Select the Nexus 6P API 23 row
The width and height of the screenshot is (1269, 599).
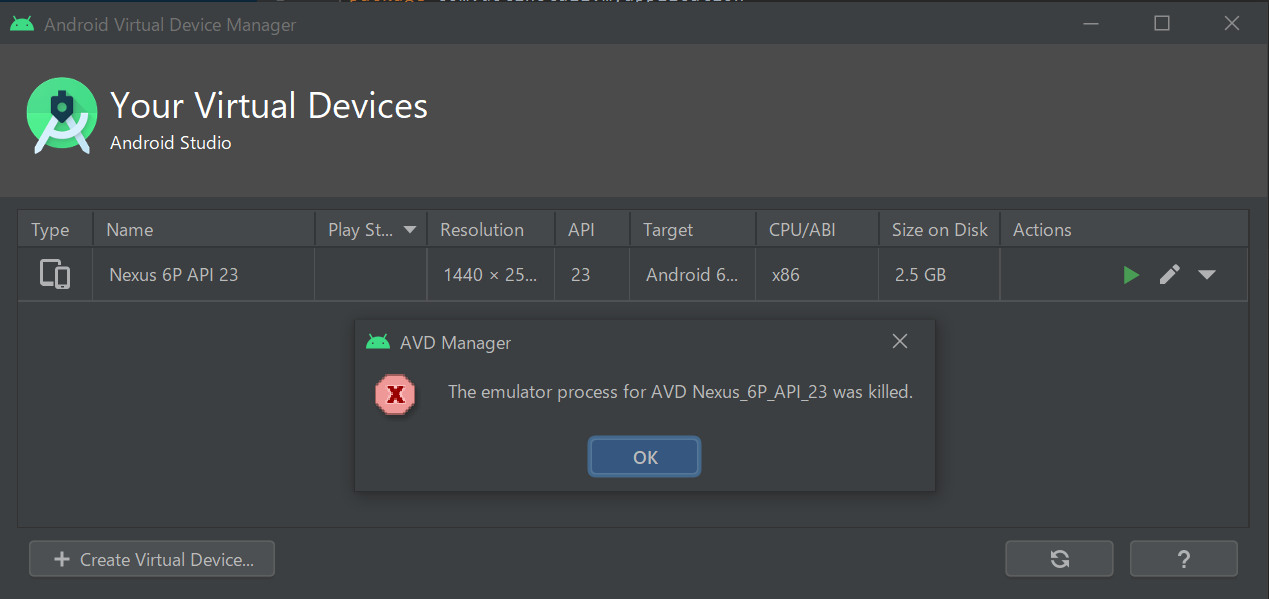point(203,274)
